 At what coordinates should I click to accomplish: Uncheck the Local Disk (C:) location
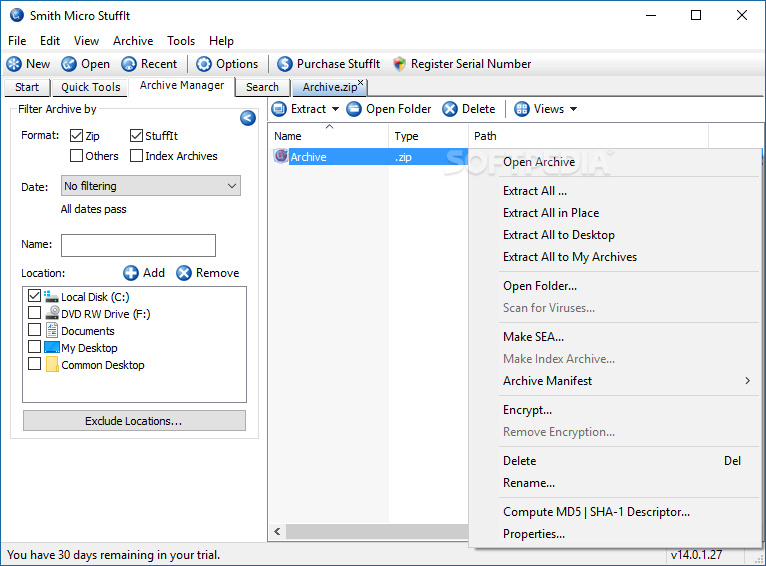coord(34,295)
